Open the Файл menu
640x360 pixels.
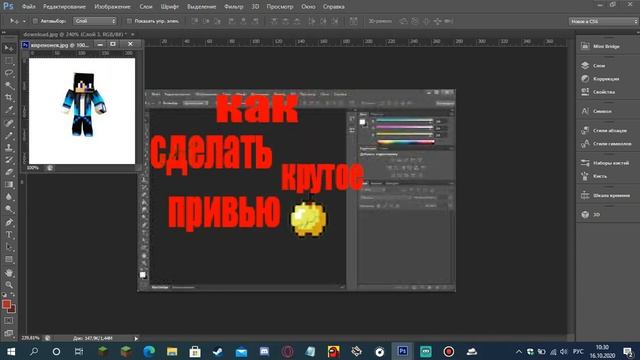[x=28, y=7]
